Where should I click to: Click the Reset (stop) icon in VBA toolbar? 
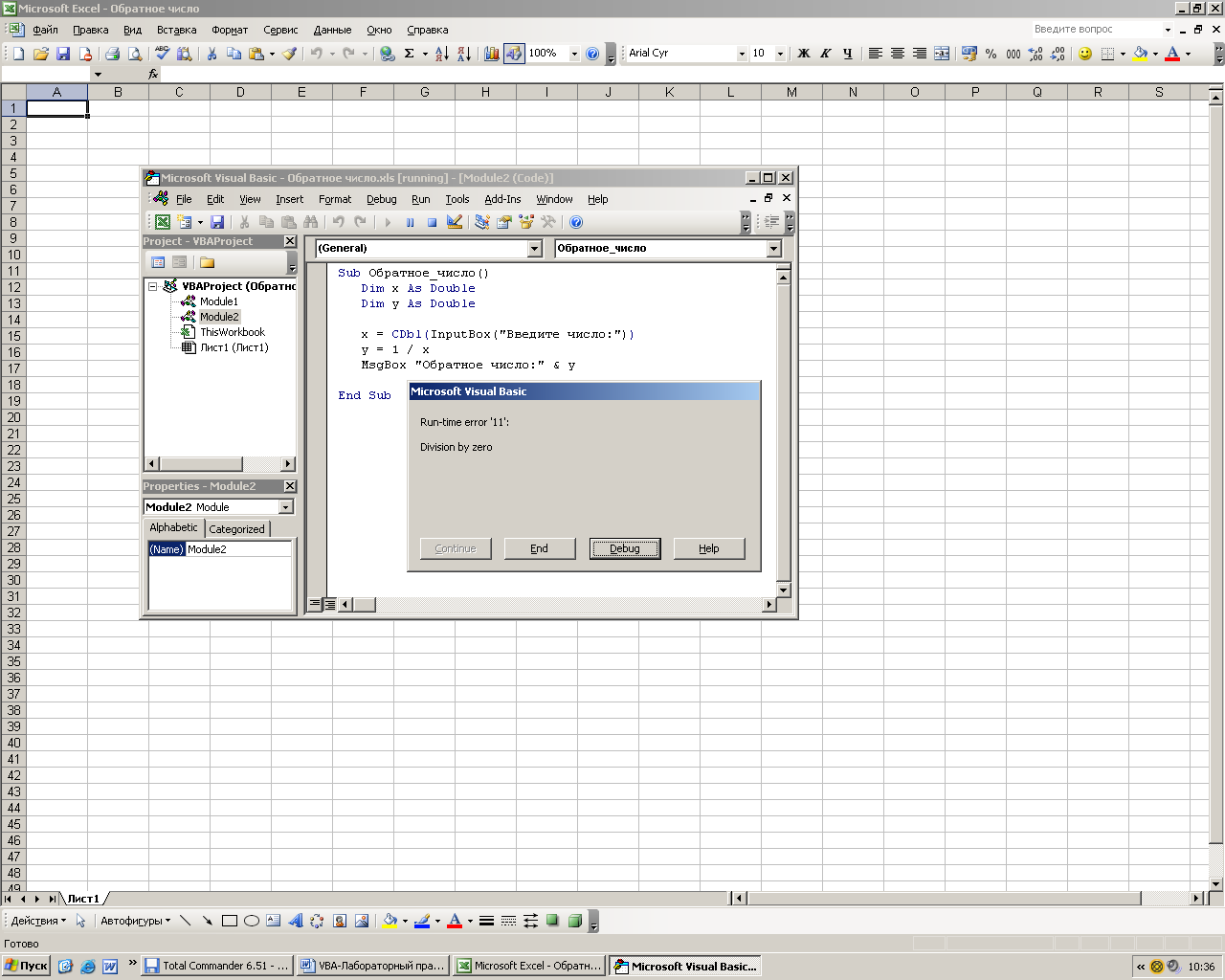(432, 222)
